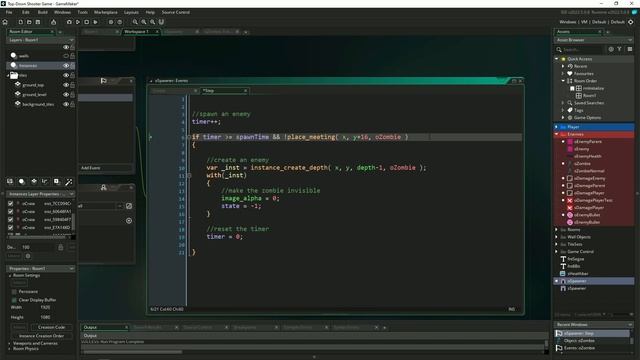This screenshot has height=360, width=640.
Task: Collapse the Room Order node
Action: (x=563, y=81)
